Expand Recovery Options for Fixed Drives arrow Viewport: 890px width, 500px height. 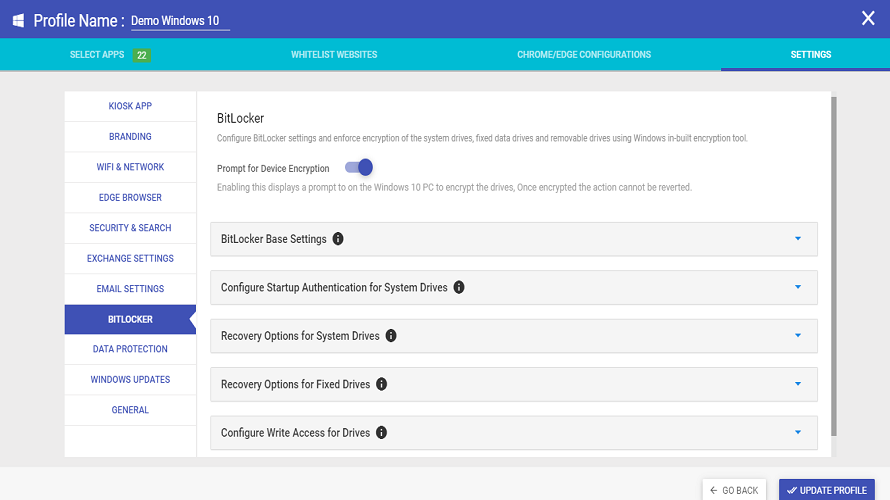click(x=797, y=384)
